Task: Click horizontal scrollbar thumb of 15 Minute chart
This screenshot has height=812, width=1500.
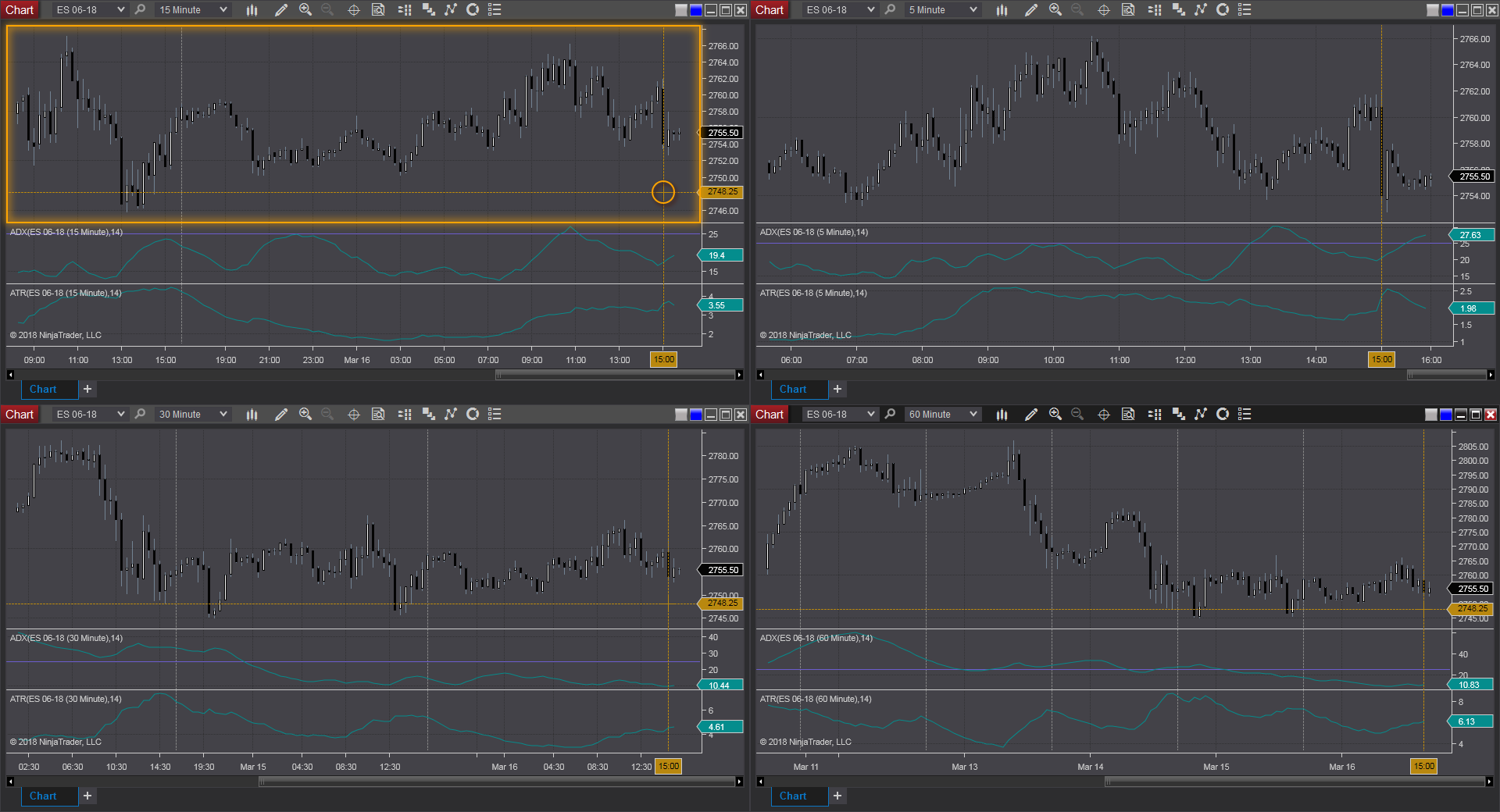Action: click(x=615, y=376)
